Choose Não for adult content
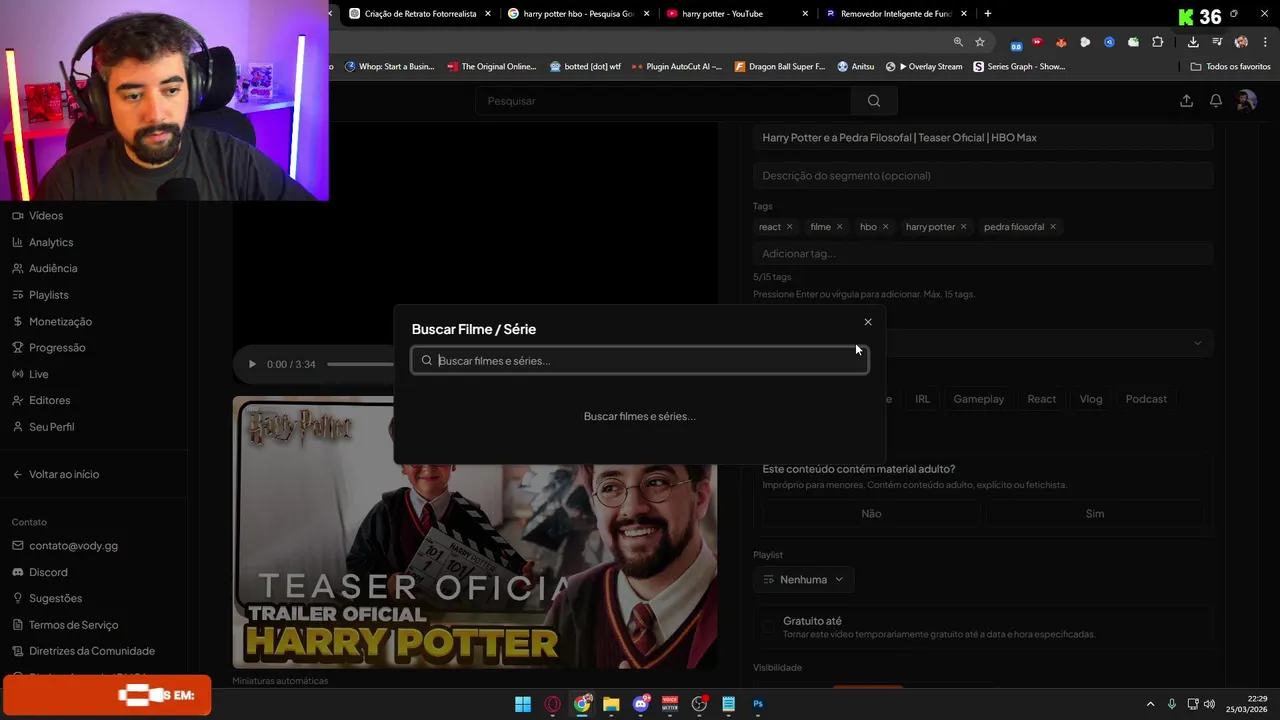 pyautogui.click(x=872, y=513)
